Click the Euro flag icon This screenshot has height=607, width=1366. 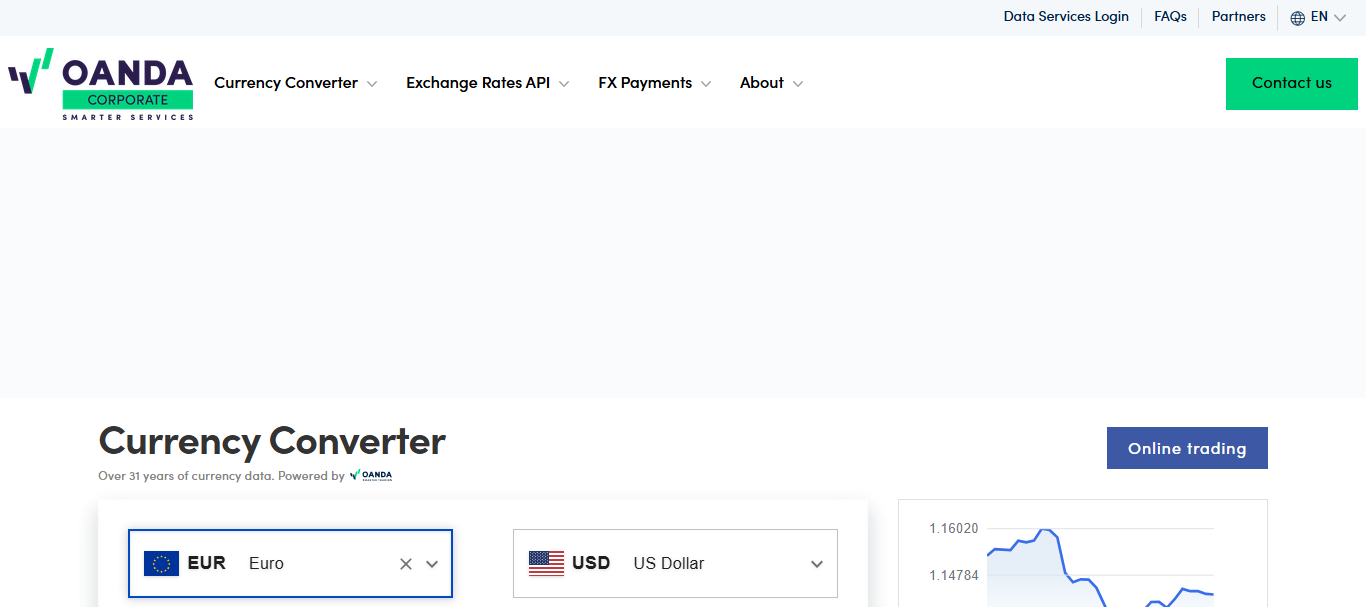pyautogui.click(x=161, y=563)
